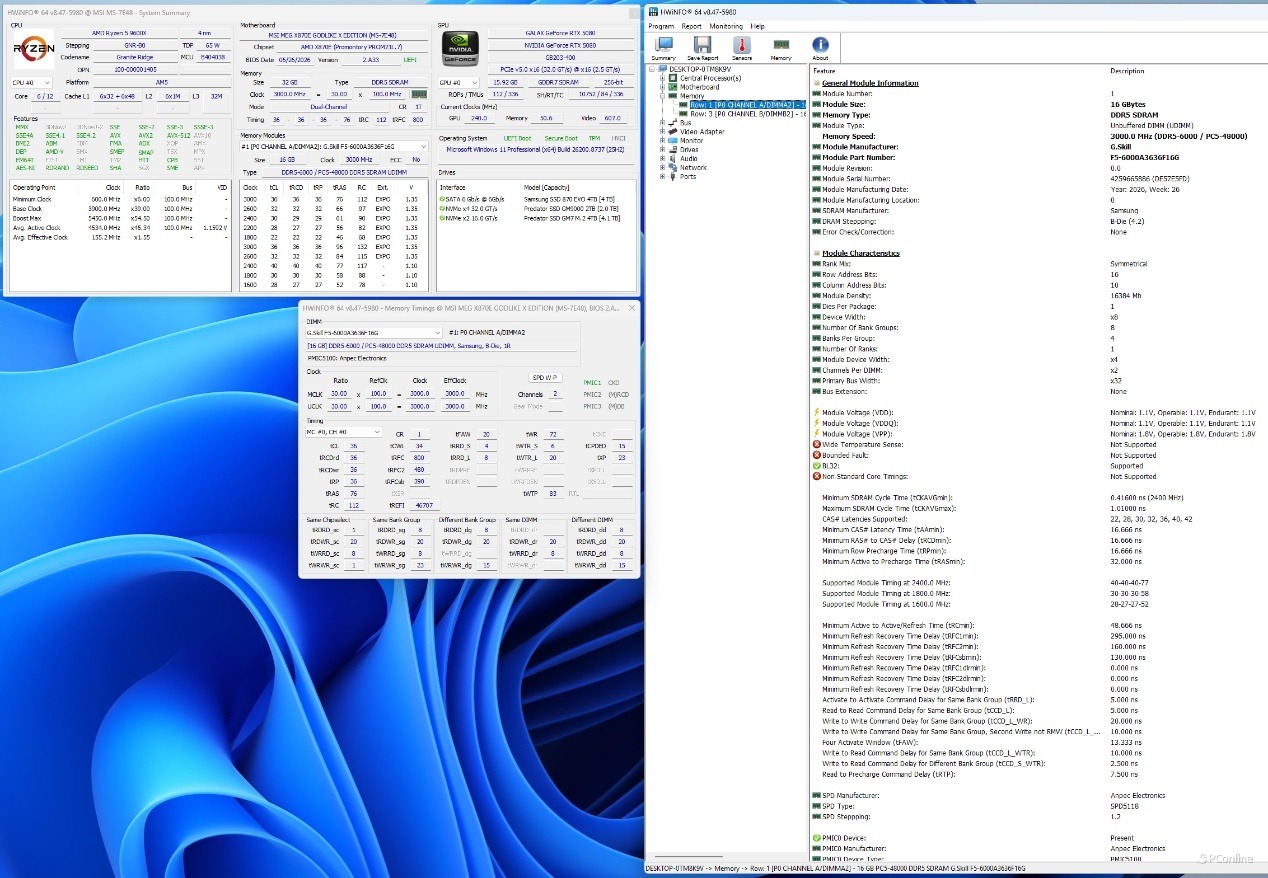Click the Monitor icon in device tree
The width and height of the screenshot is (1268, 878).
[673, 141]
